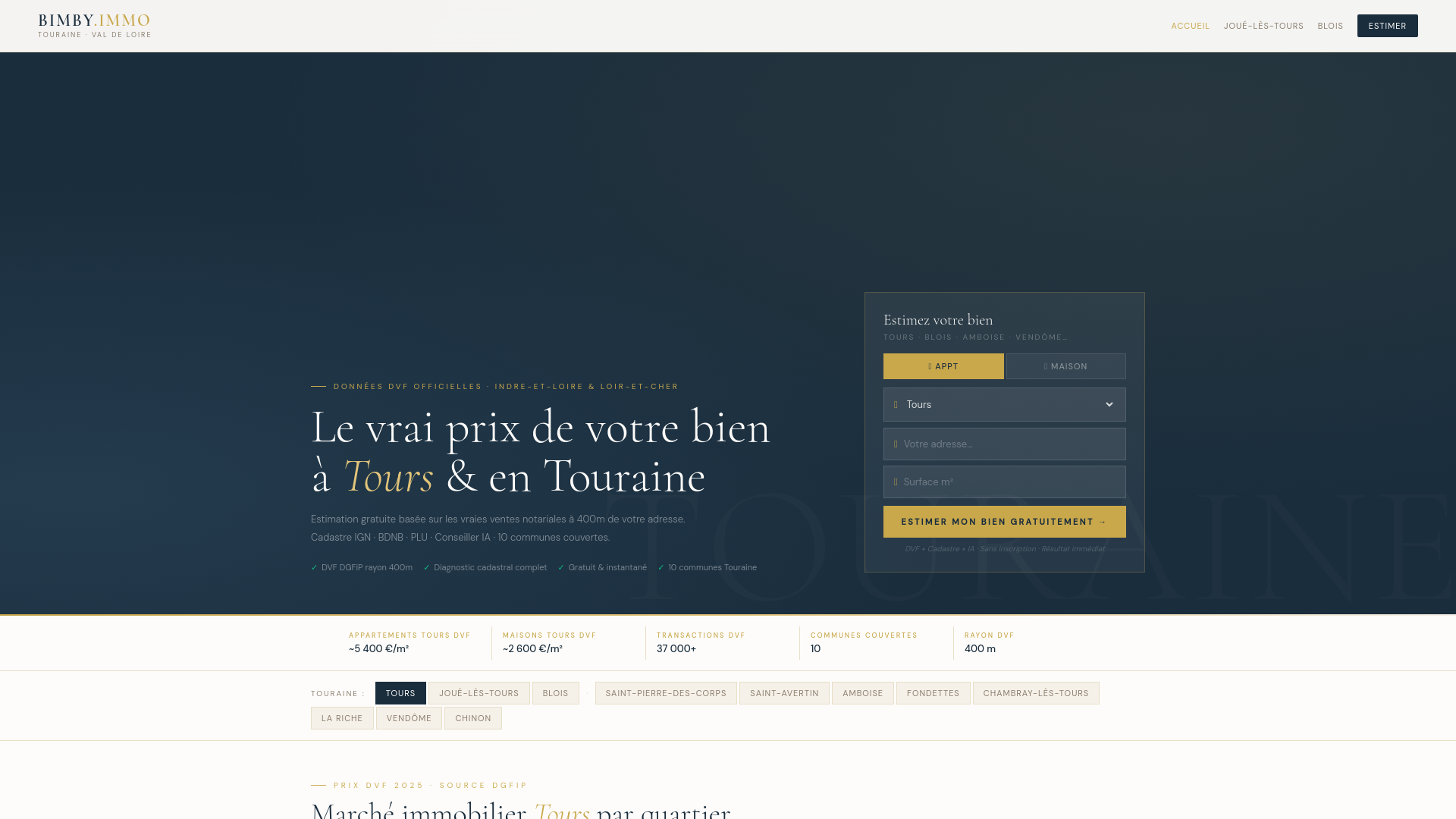This screenshot has height=819, width=1456.
Task: Select the Saint-Pierre-des-Corps chip
Action: [666, 693]
